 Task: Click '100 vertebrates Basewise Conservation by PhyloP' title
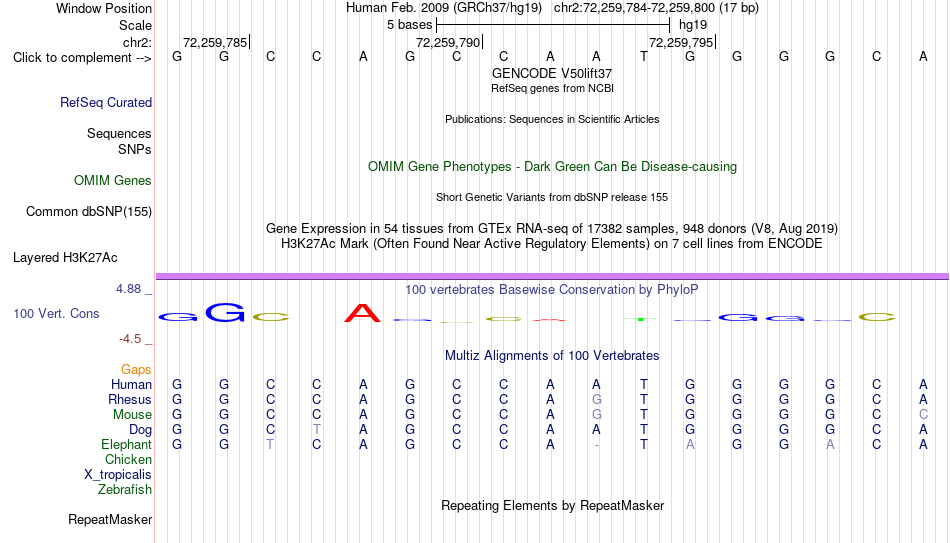[x=552, y=290]
